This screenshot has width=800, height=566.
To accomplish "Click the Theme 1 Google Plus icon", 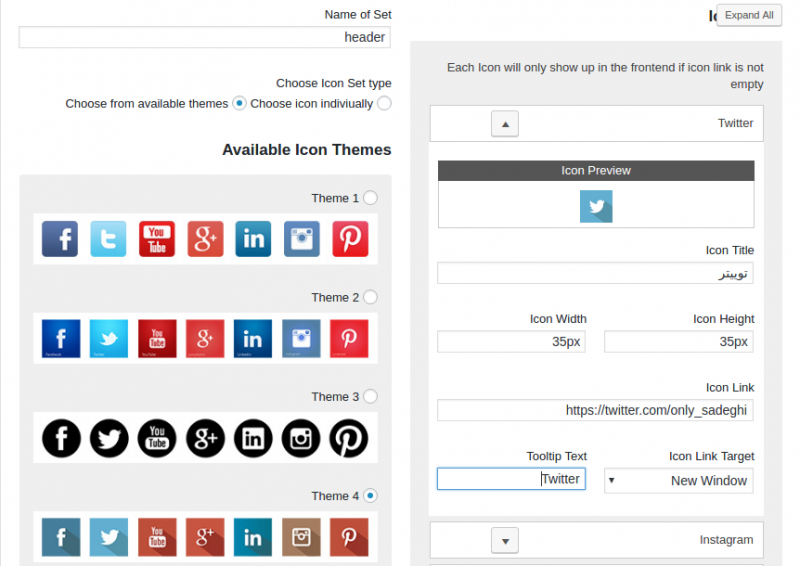I will [205, 238].
